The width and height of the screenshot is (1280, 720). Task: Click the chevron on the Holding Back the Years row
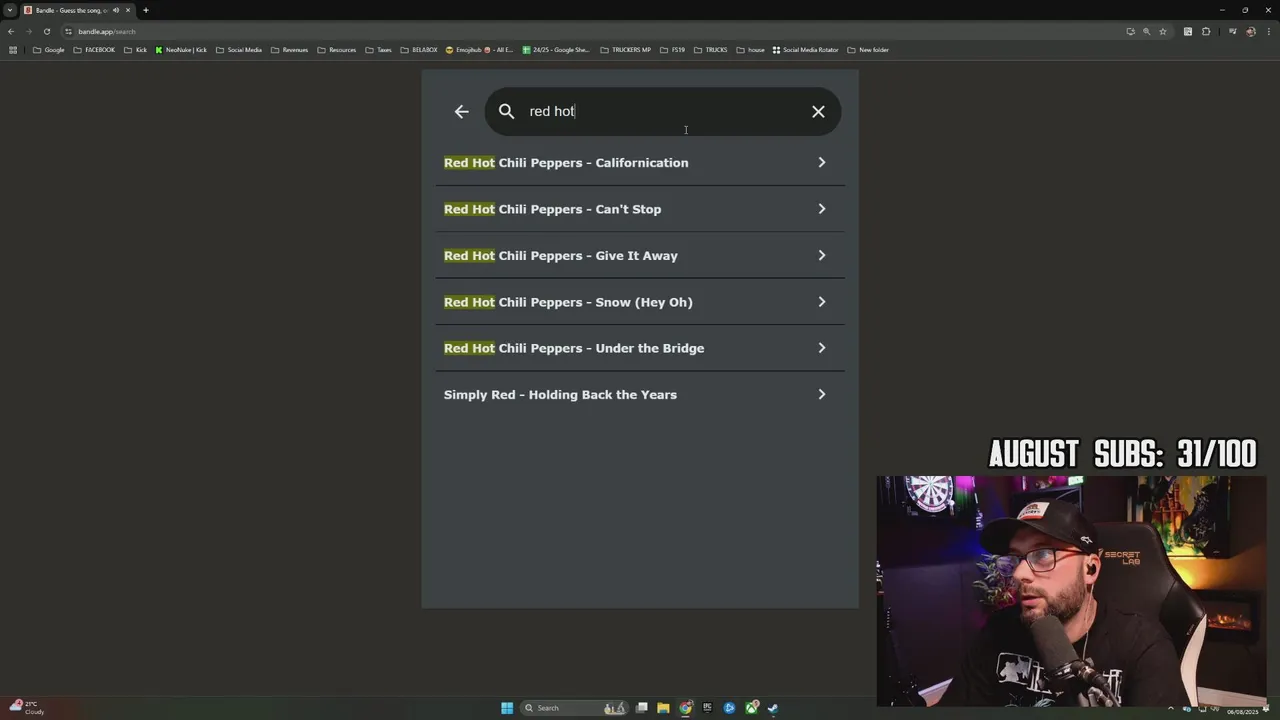[x=822, y=394]
